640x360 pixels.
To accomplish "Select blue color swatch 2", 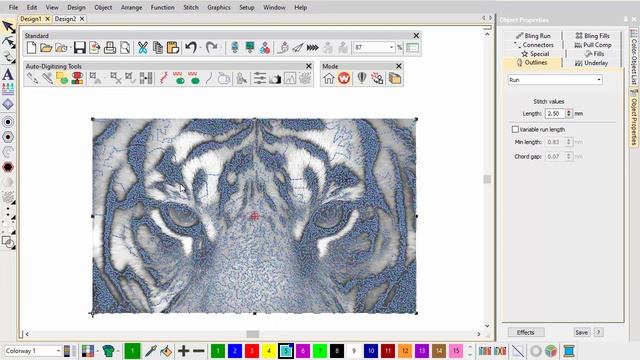I will coord(235,351).
